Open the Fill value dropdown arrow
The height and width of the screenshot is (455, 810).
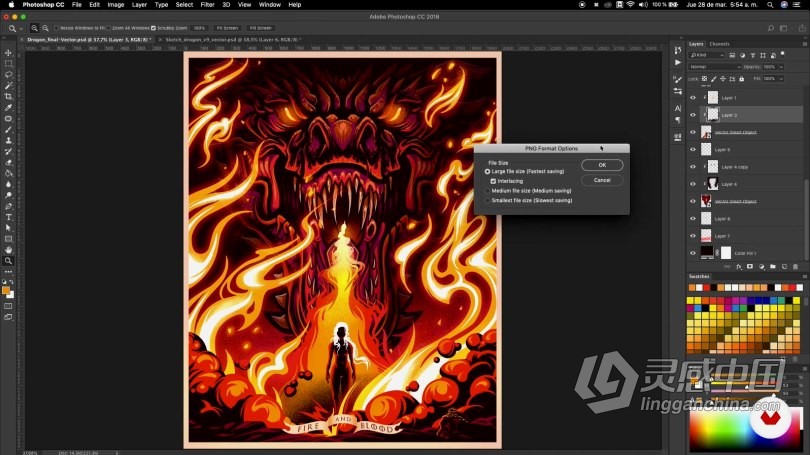(x=781, y=79)
